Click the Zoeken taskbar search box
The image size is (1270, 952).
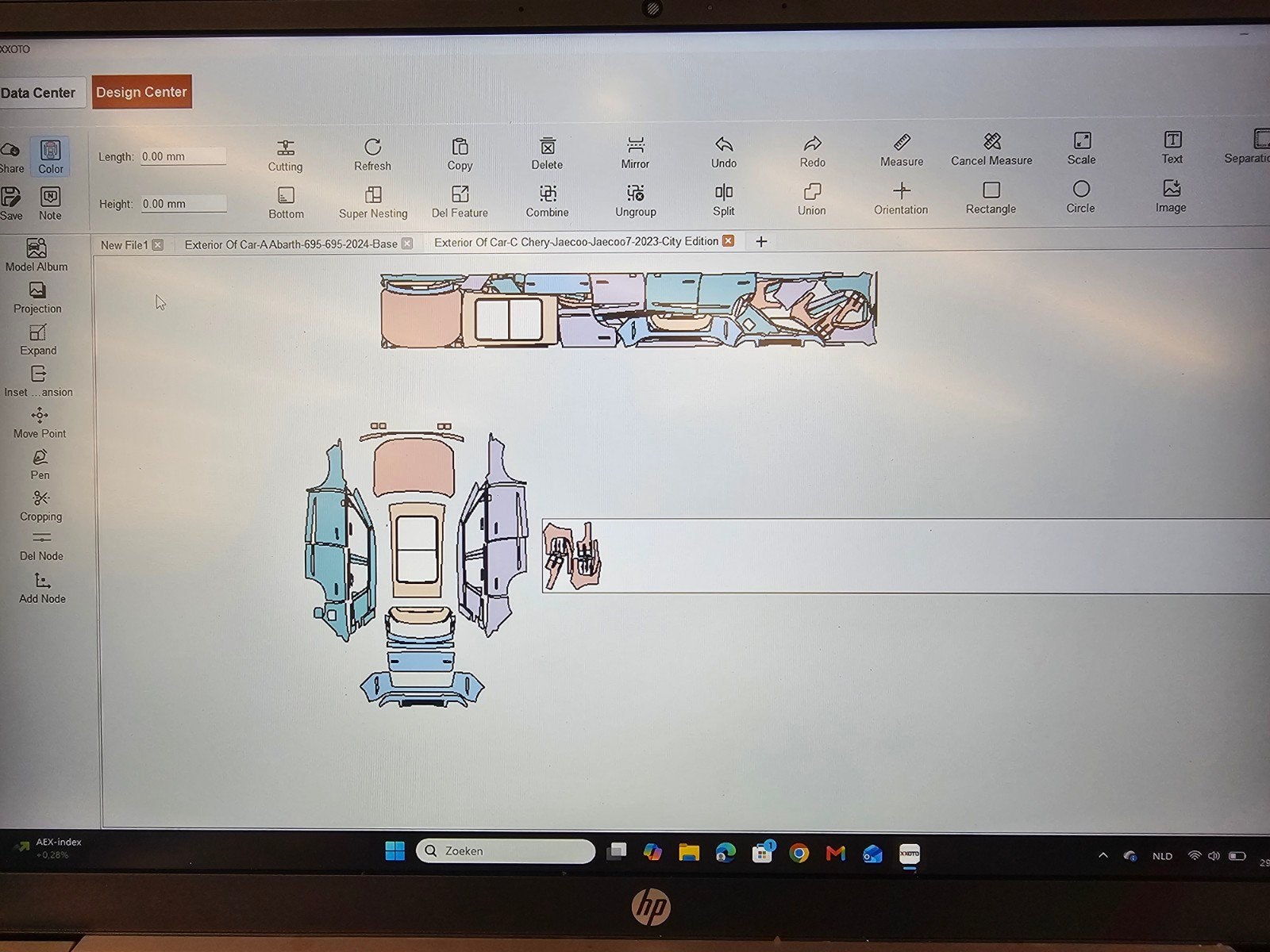(x=505, y=850)
